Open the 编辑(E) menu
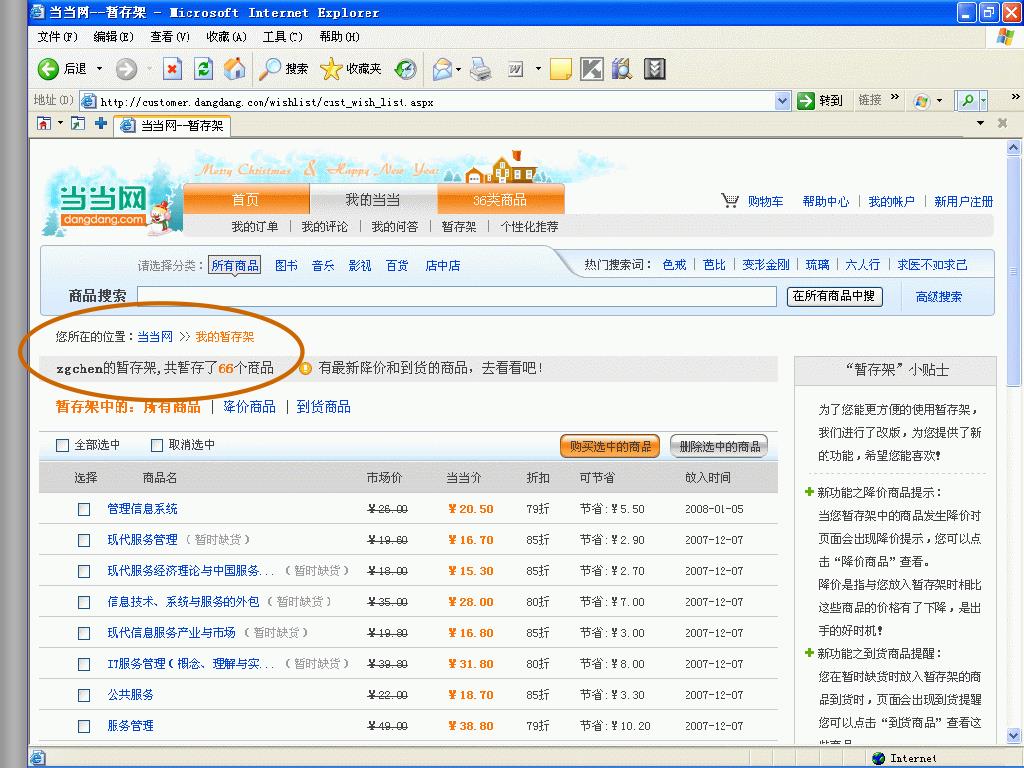The height and width of the screenshot is (768, 1024). pyautogui.click(x=114, y=37)
